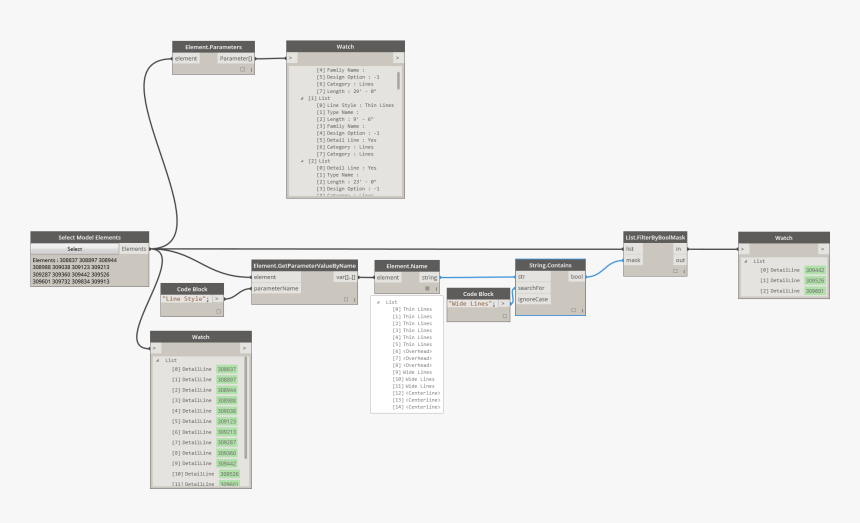
Task: Collapse the List tree in Element.Name preview
Action: click(x=378, y=301)
